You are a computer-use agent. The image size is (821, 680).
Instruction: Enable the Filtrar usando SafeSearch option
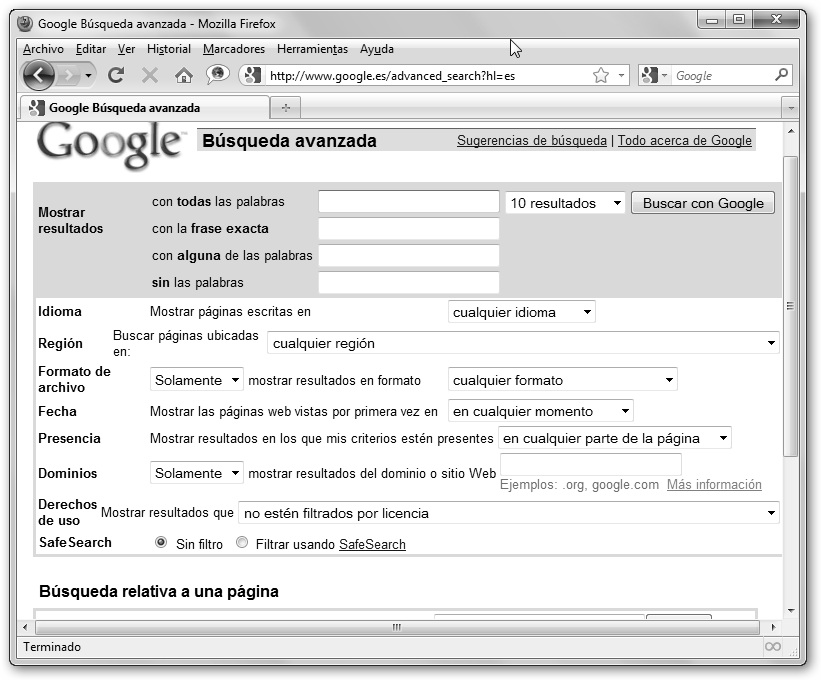point(242,543)
